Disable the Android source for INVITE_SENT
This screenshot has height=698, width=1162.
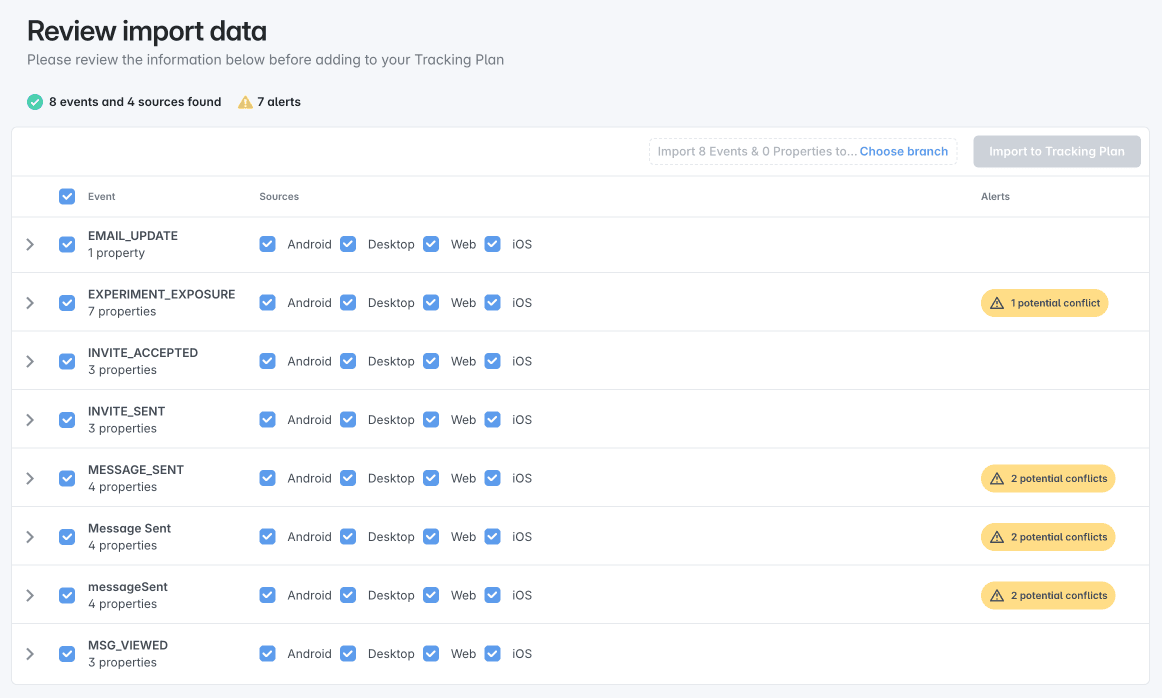pyautogui.click(x=267, y=419)
